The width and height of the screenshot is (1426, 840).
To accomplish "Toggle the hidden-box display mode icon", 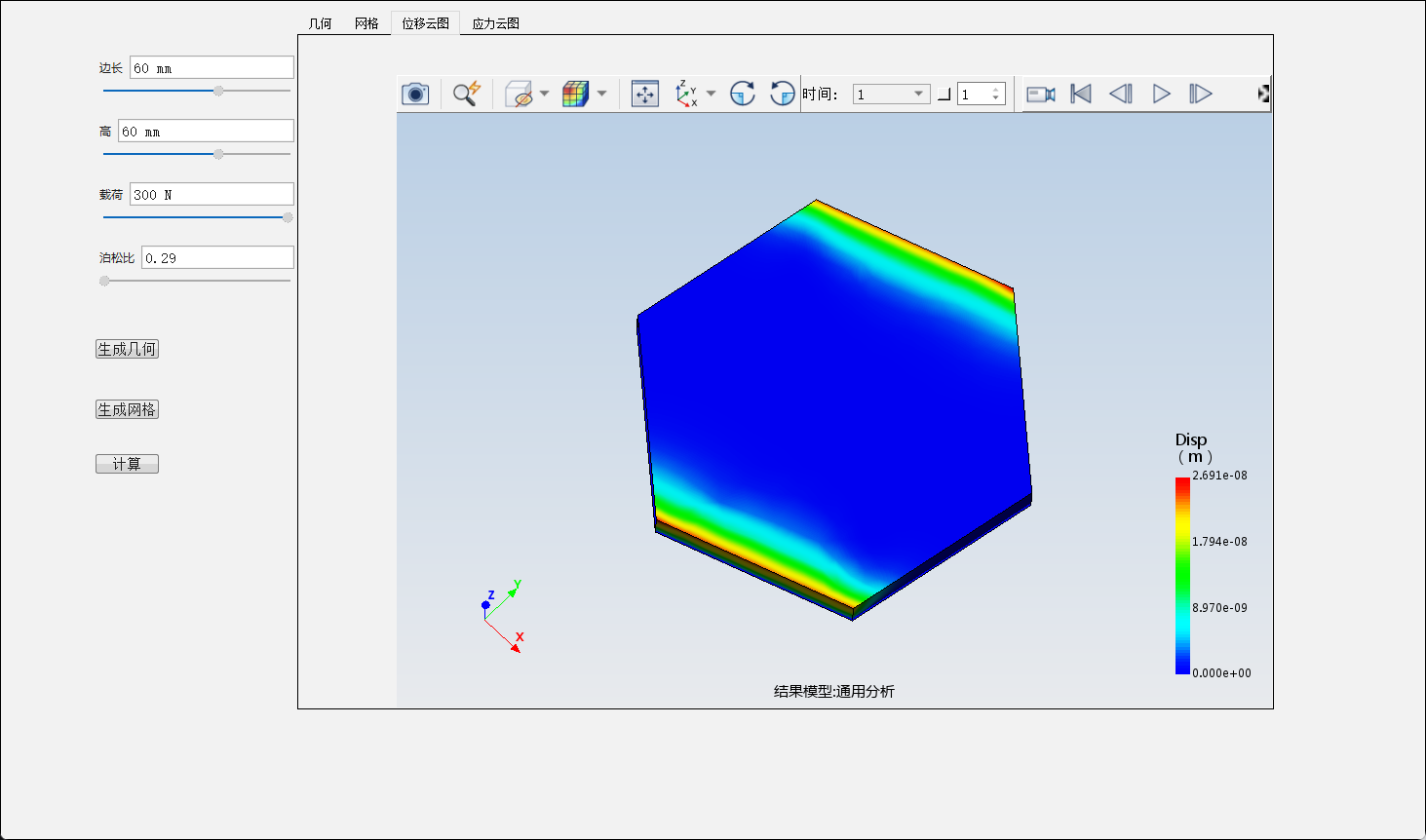I will (x=520, y=94).
